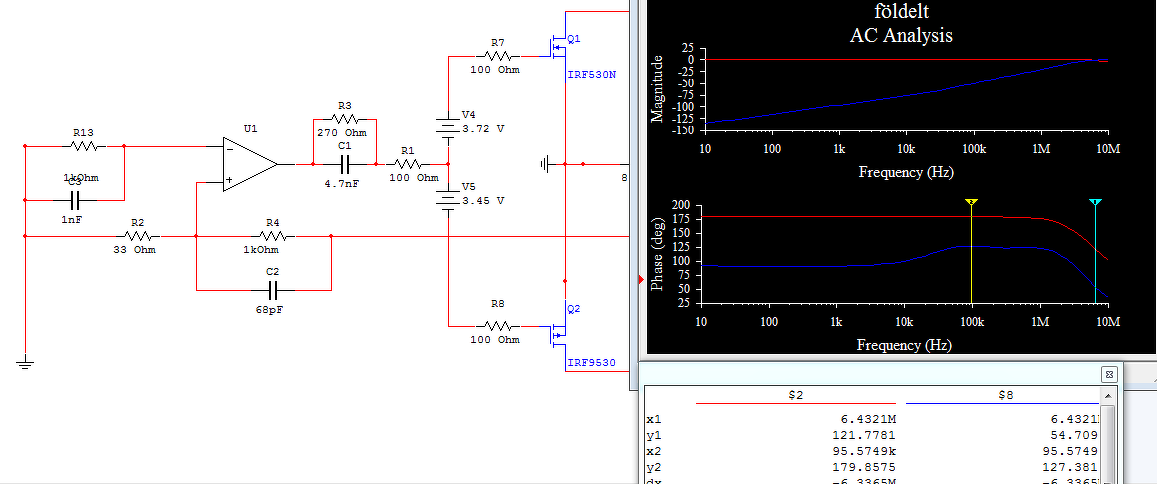
Task: Select resistor R8 symbol
Action: point(498,325)
